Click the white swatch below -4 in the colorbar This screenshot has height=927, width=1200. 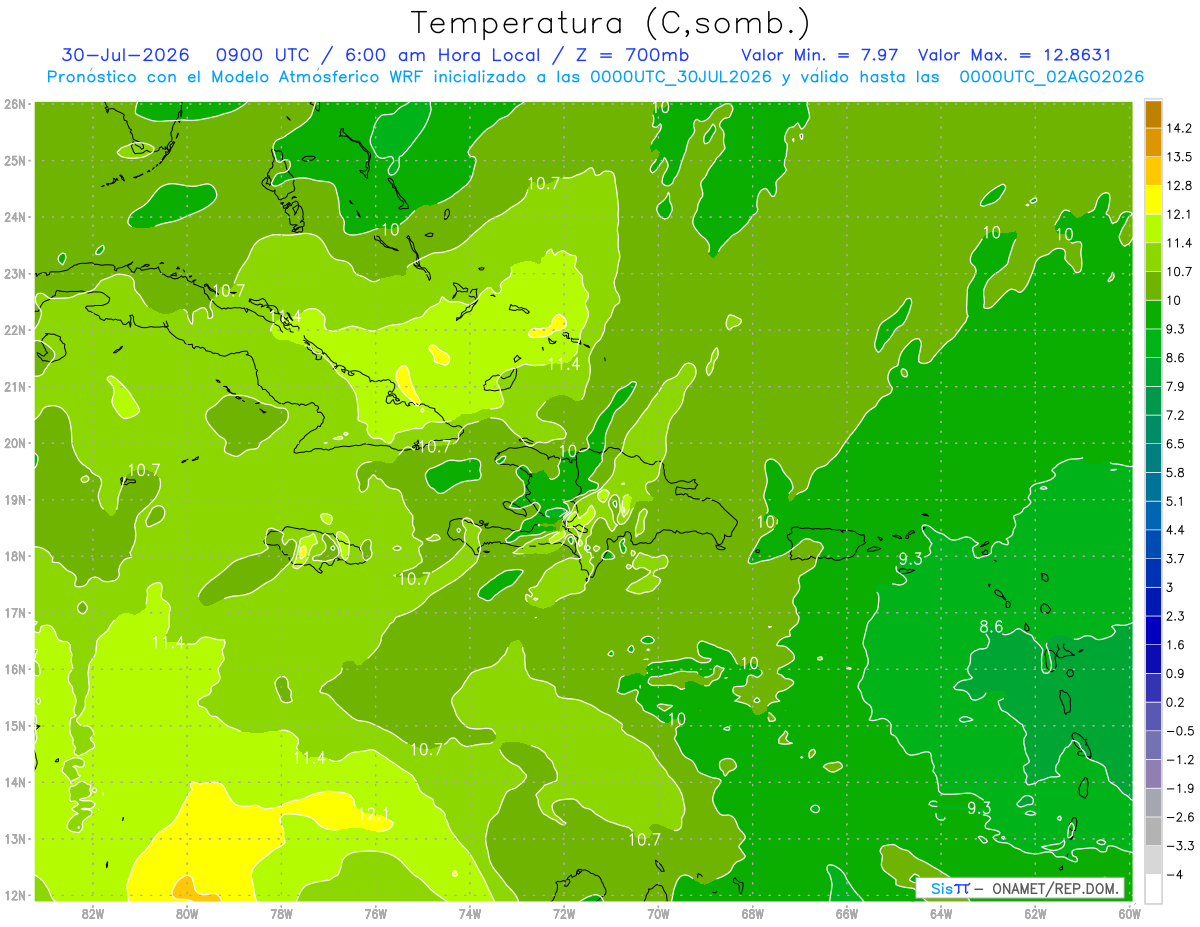click(1153, 888)
